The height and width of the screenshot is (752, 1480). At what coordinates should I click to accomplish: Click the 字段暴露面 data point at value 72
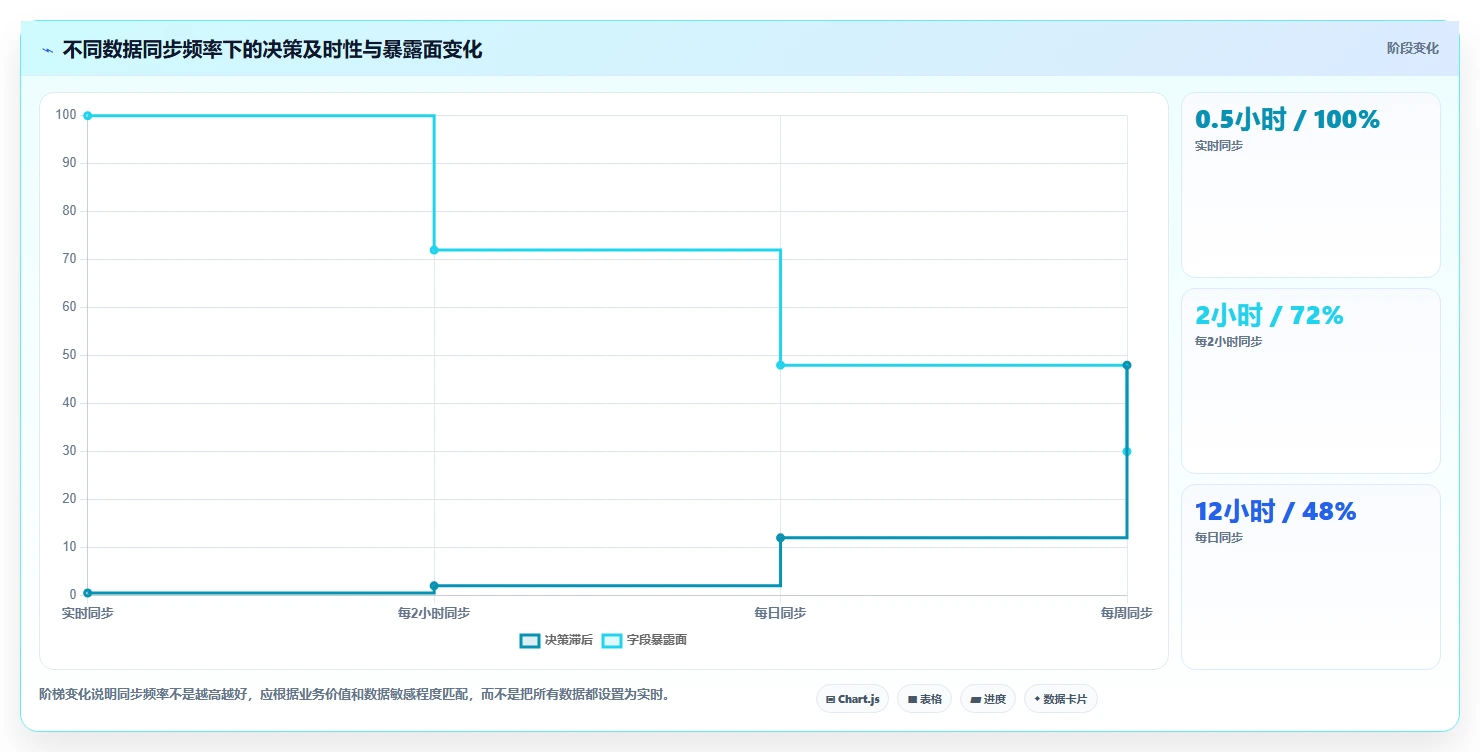tap(434, 250)
